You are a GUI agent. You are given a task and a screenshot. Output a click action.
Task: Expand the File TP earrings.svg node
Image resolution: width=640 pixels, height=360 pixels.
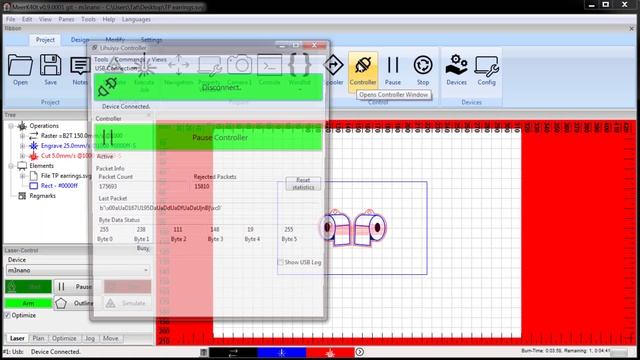pyautogui.click(x=22, y=176)
